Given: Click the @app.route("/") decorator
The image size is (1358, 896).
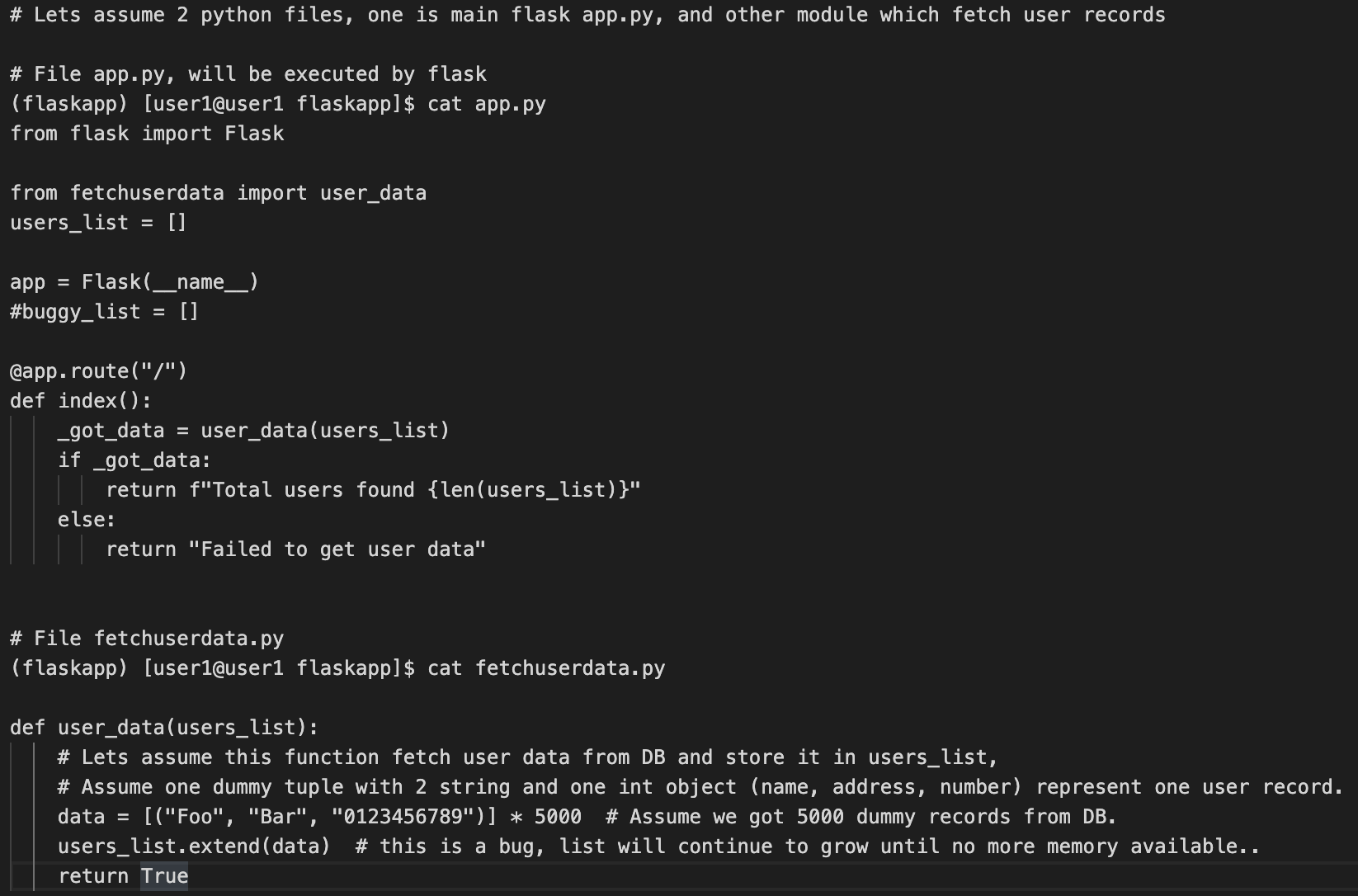Looking at the screenshot, I should (98, 371).
